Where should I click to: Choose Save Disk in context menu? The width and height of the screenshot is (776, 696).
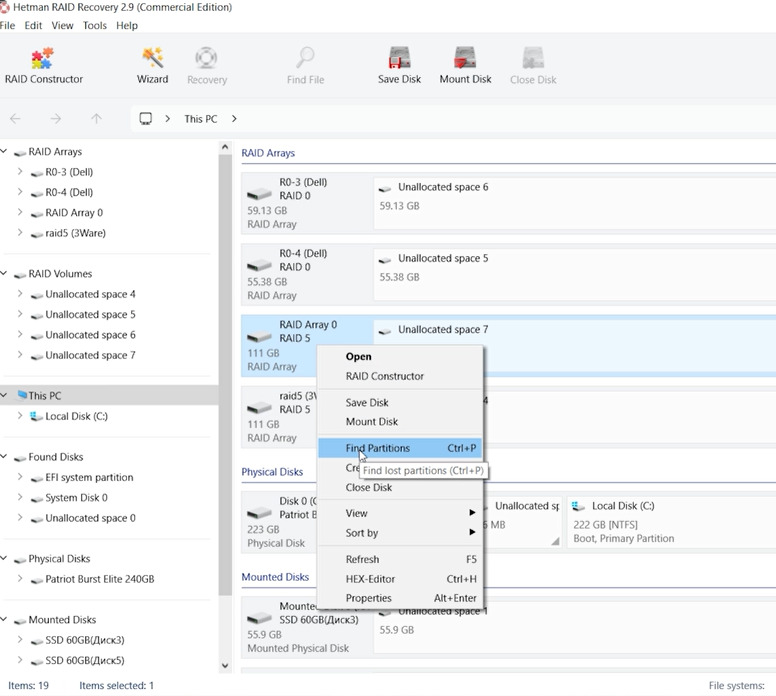(x=400, y=402)
